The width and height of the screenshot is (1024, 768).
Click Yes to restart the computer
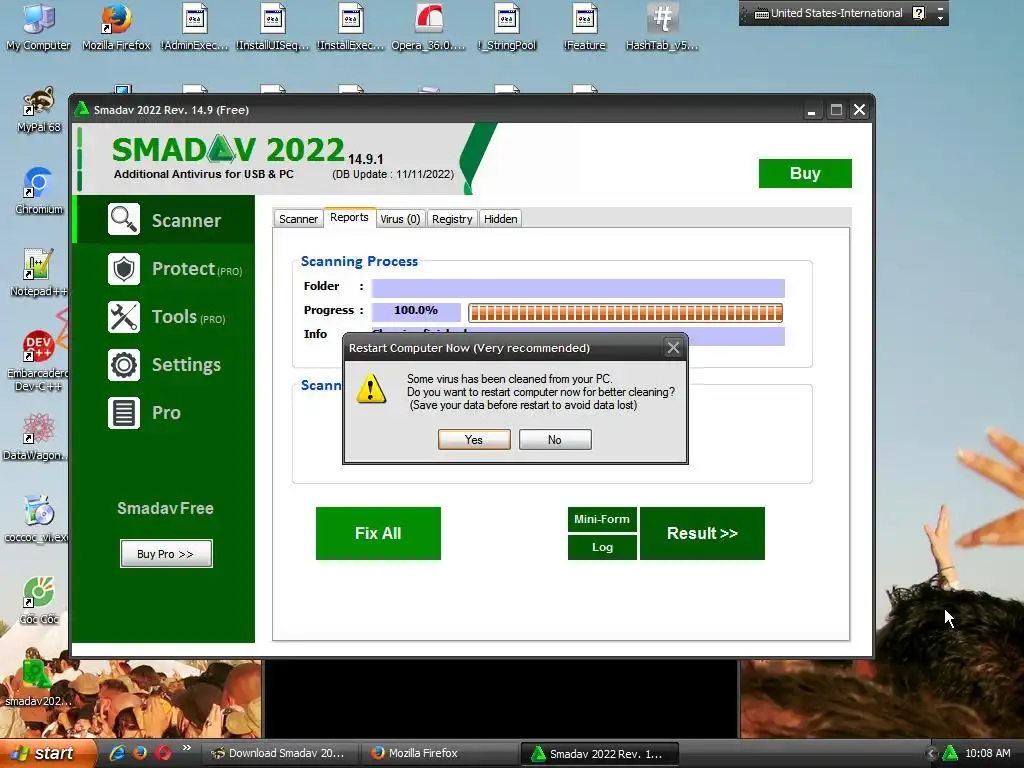(474, 440)
